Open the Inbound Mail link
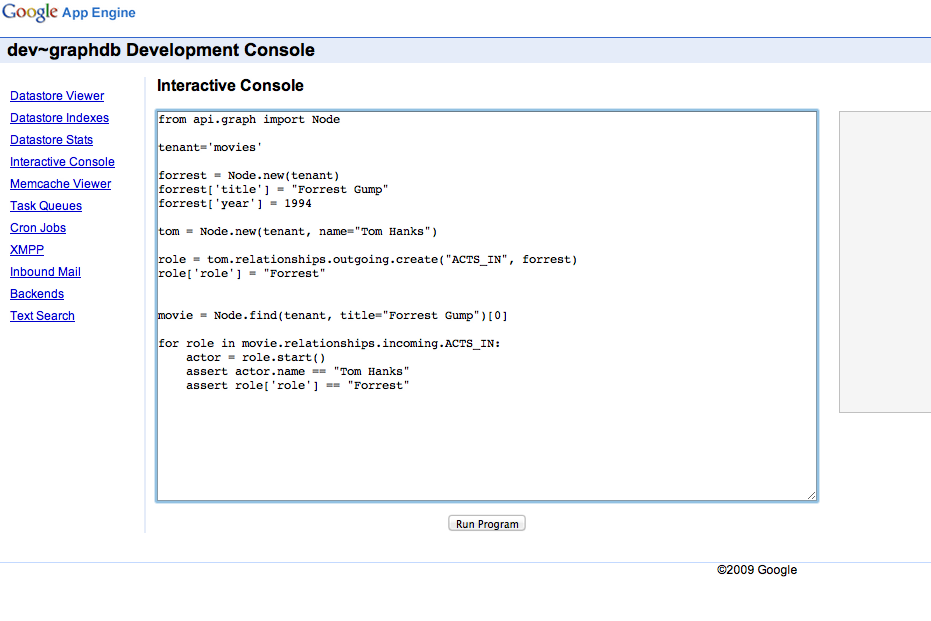Viewport: 931px width, 621px height. pyautogui.click(x=45, y=271)
